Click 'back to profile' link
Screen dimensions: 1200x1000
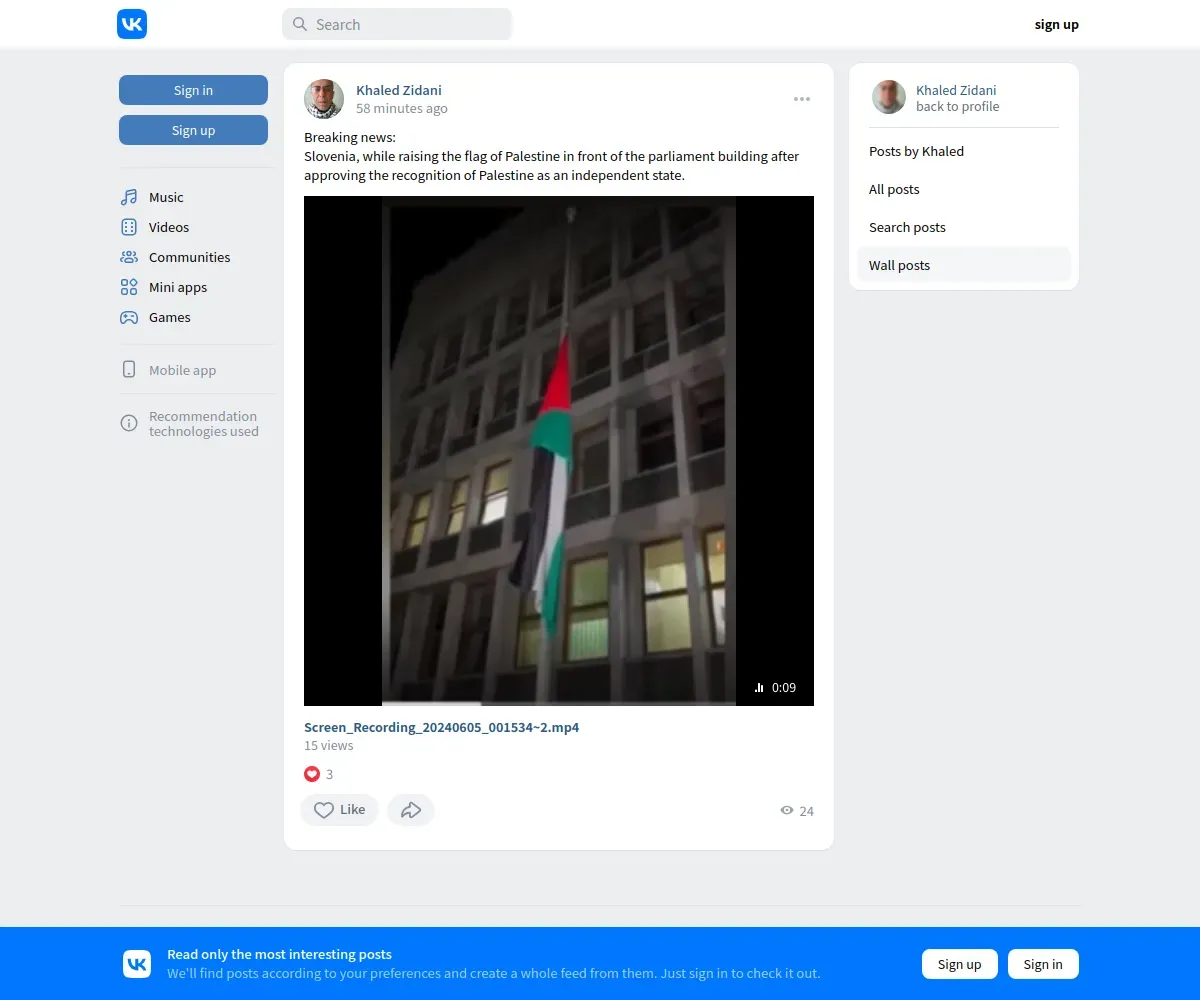pyautogui.click(x=958, y=106)
